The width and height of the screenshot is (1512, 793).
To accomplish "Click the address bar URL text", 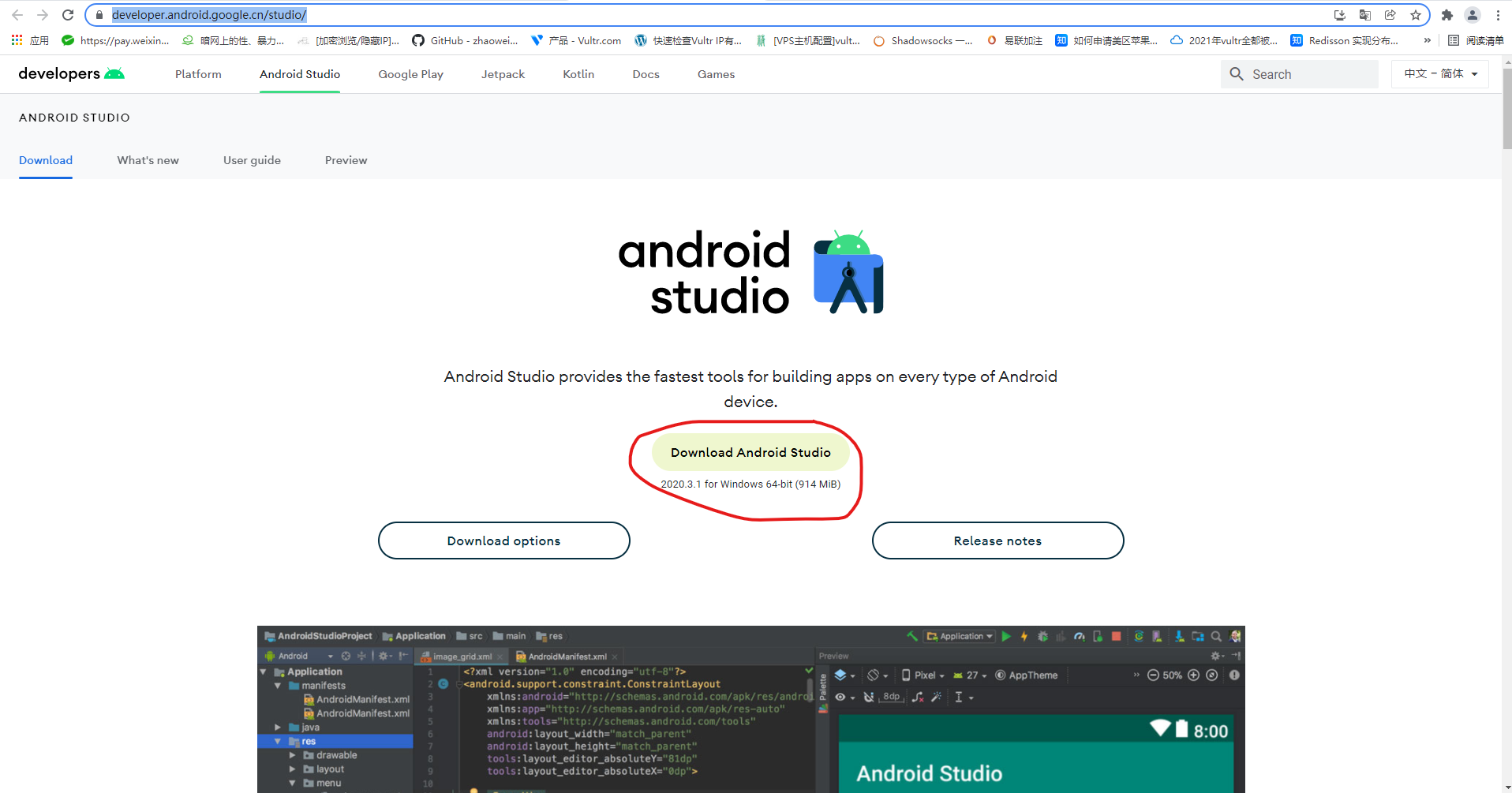I will pyautogui.click(x=209, y=15).
